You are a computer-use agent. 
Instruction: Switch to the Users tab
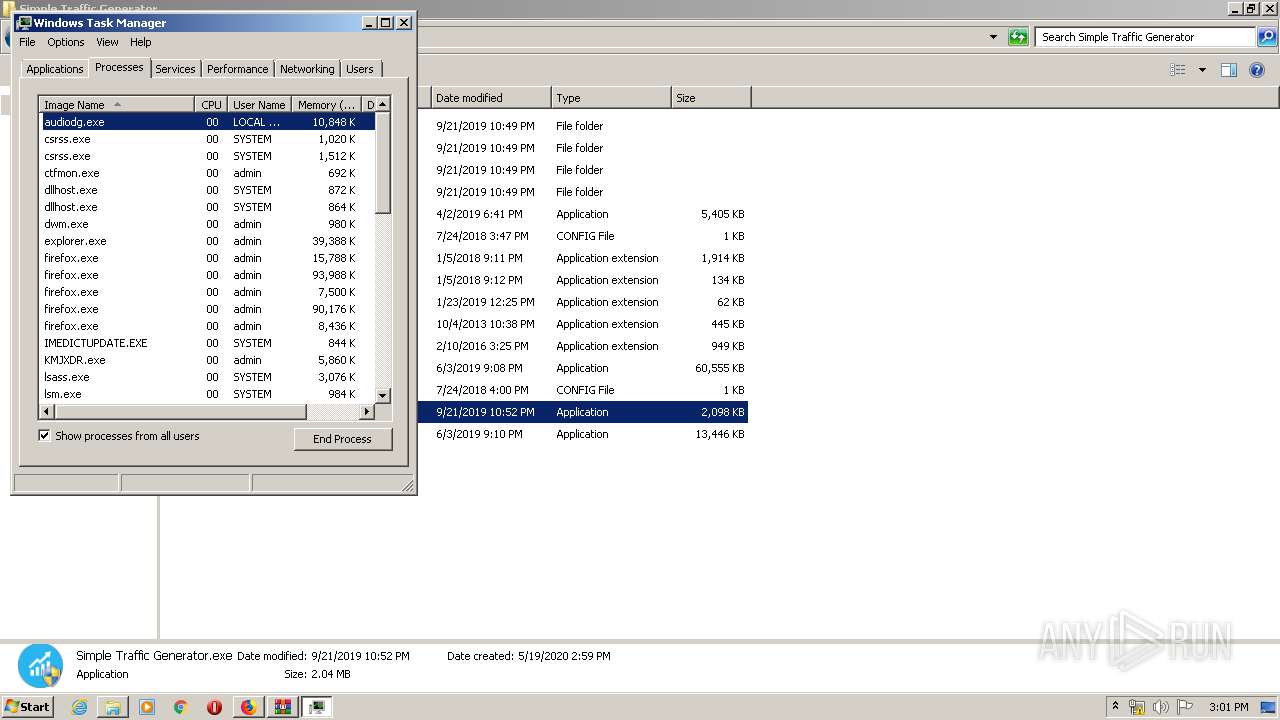tap(360, 69)
